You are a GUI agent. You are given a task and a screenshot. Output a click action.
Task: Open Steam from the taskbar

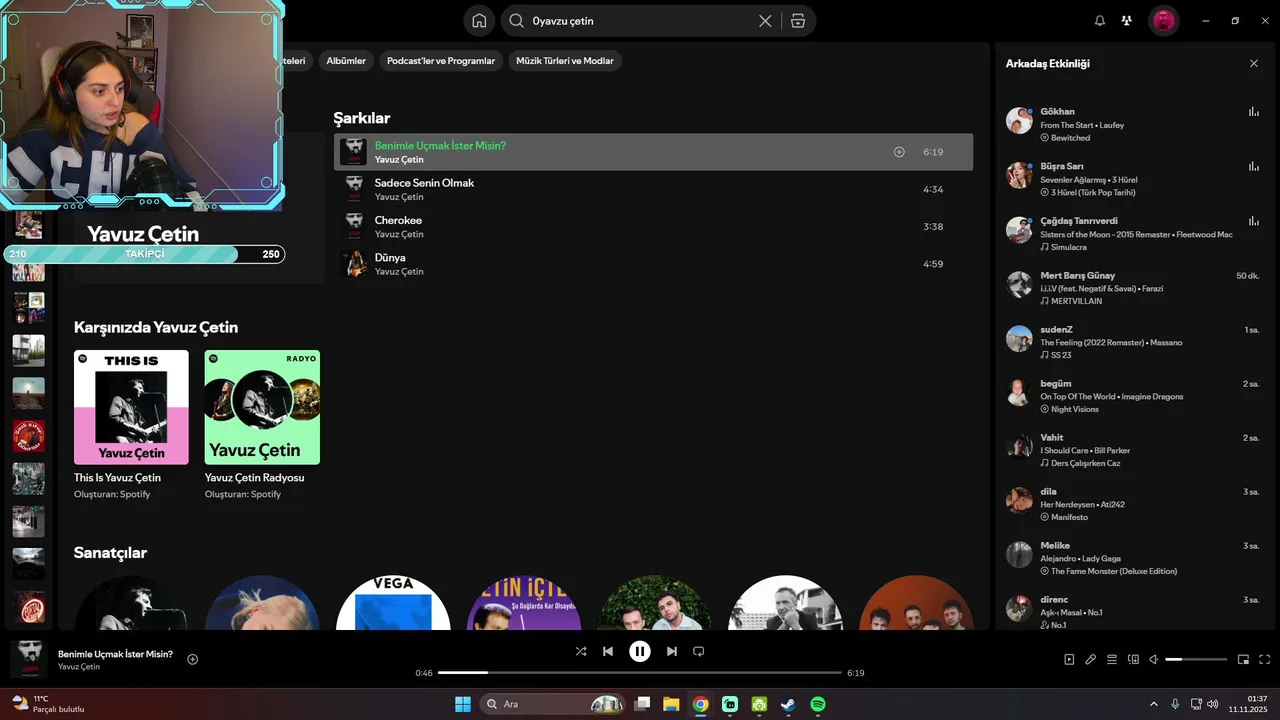[x=788, y=704]
